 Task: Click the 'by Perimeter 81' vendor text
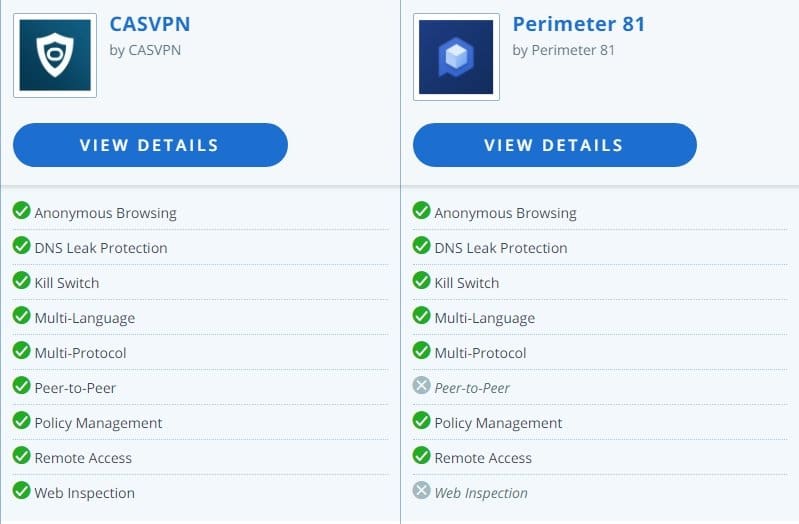pos(564,50)
